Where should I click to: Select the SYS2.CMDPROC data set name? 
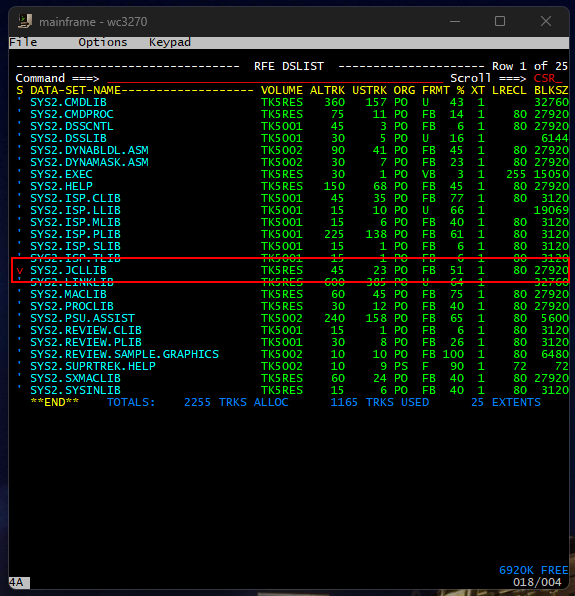[72, 114]
